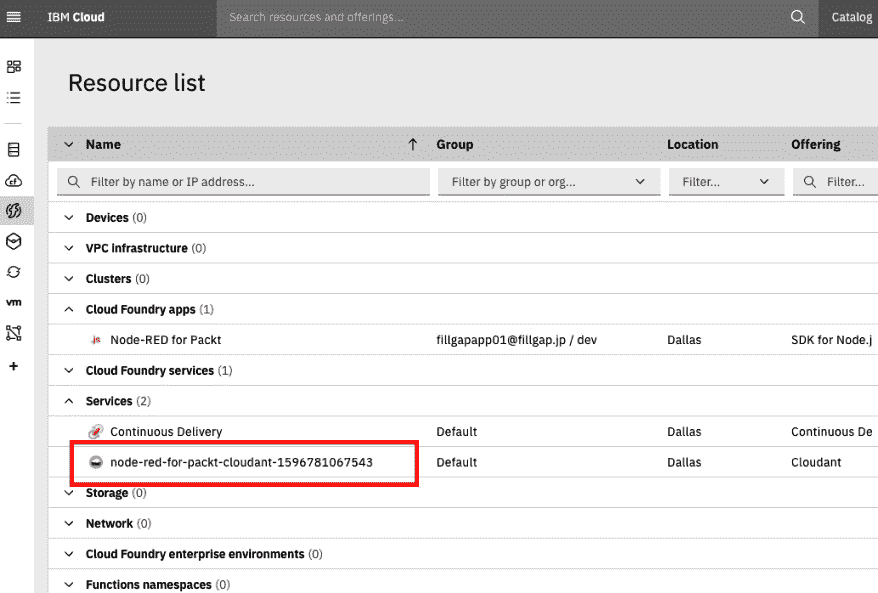Click the Location column header
The image size is (878, 593).
point(693,144)
